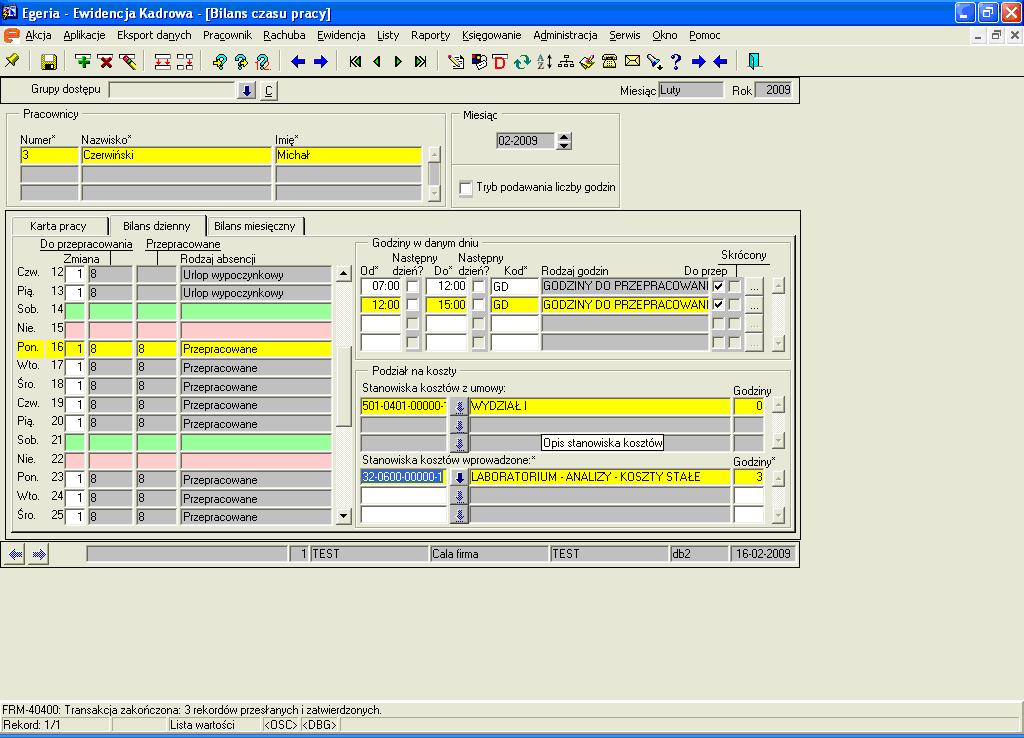Toggle Do przep checkbox in 12:00 row
The image size is (1024, 738).
point(718,304)
